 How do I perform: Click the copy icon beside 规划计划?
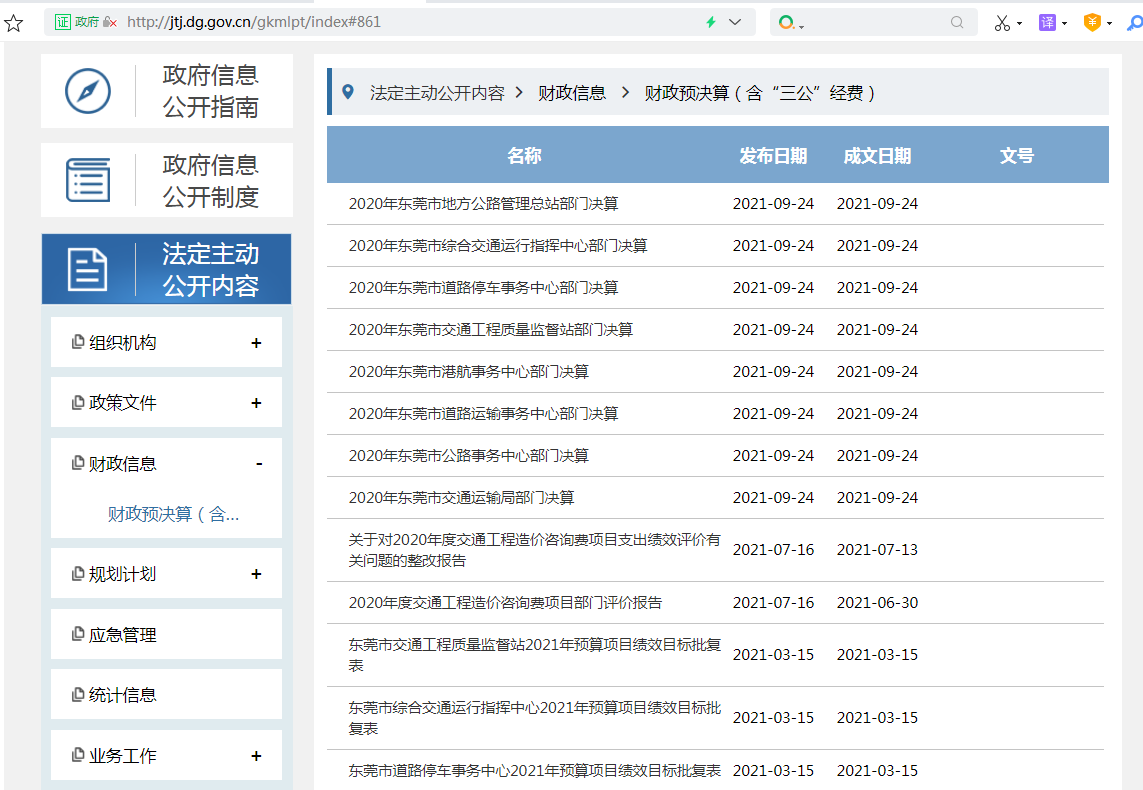coord(77,574)
